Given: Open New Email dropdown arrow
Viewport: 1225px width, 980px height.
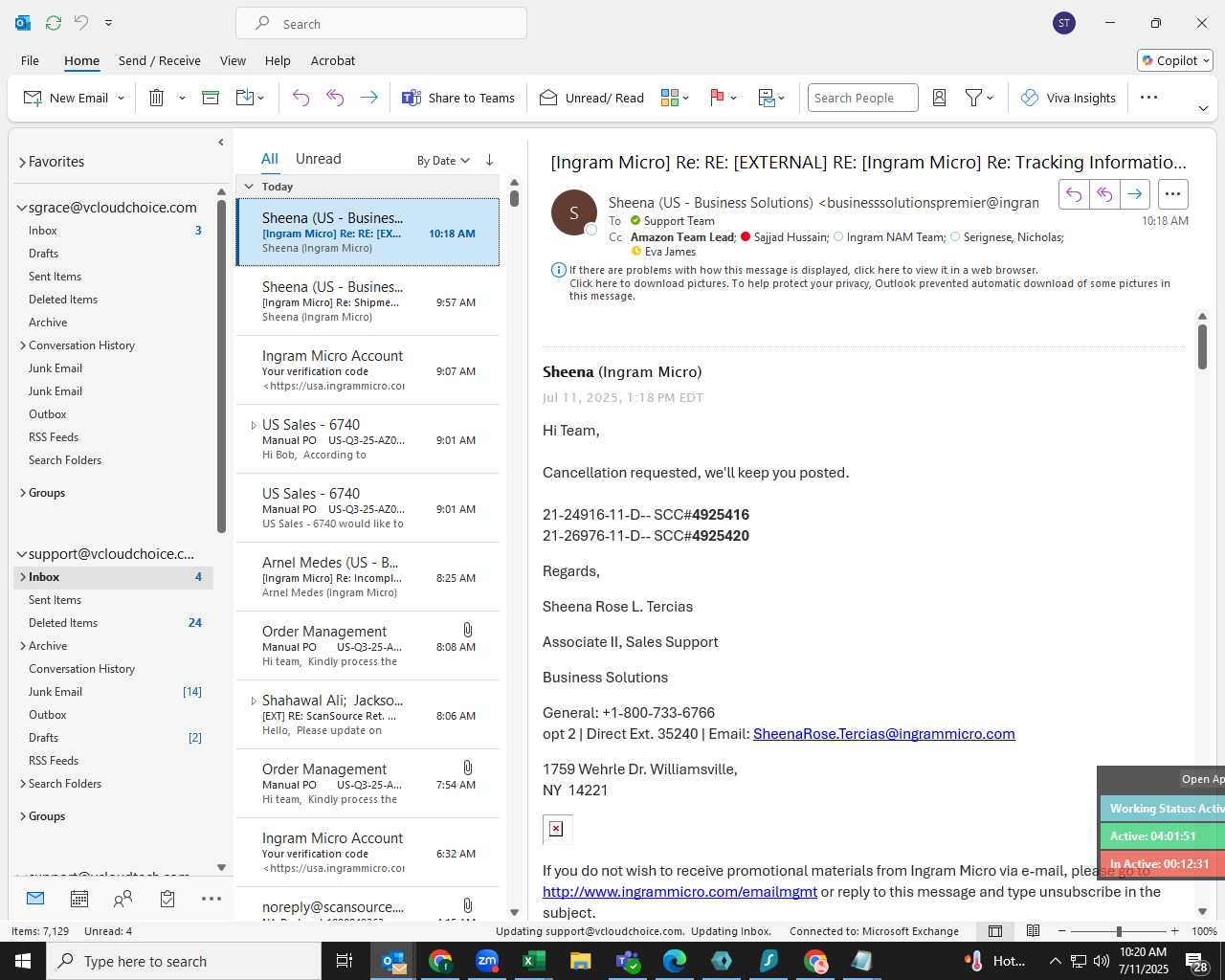Looking at the screenshot, I should pyautogui.click(x=121, y=98).
